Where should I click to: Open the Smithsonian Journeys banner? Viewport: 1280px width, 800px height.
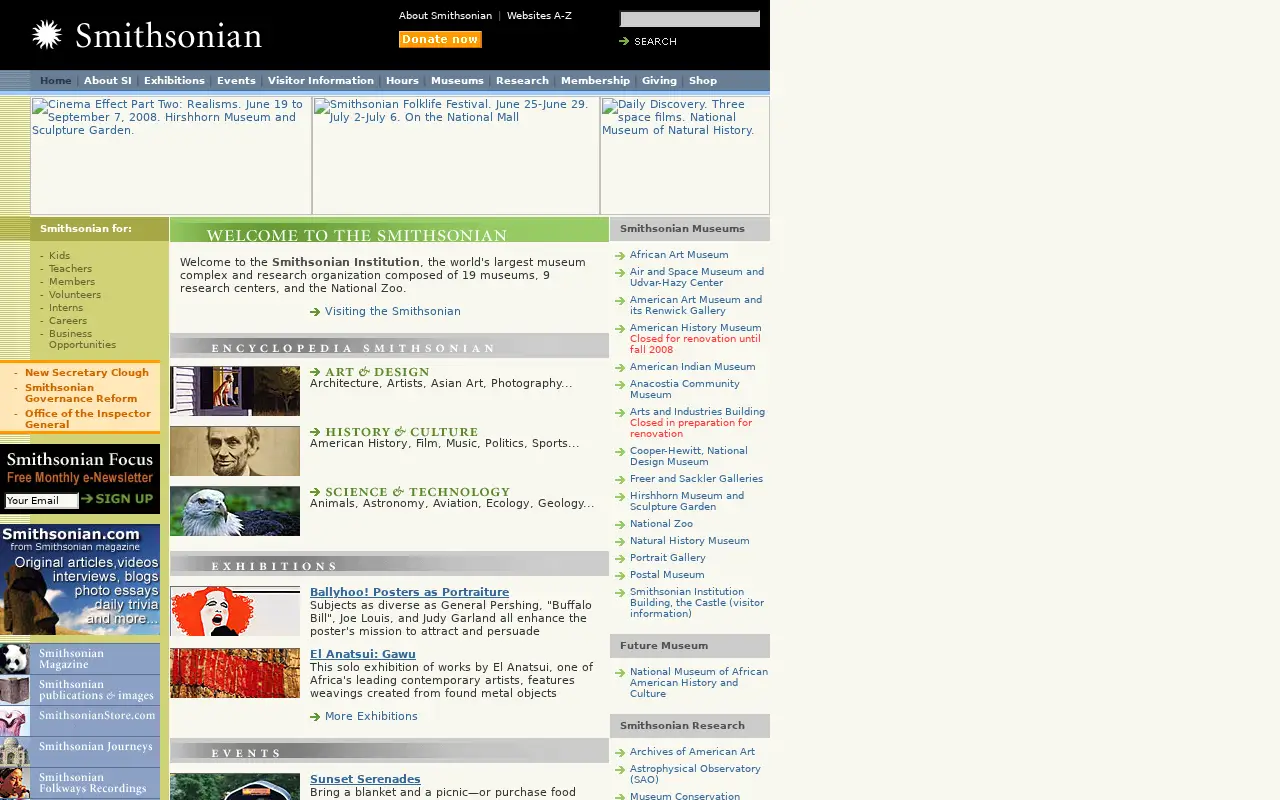tap(80, 752)
